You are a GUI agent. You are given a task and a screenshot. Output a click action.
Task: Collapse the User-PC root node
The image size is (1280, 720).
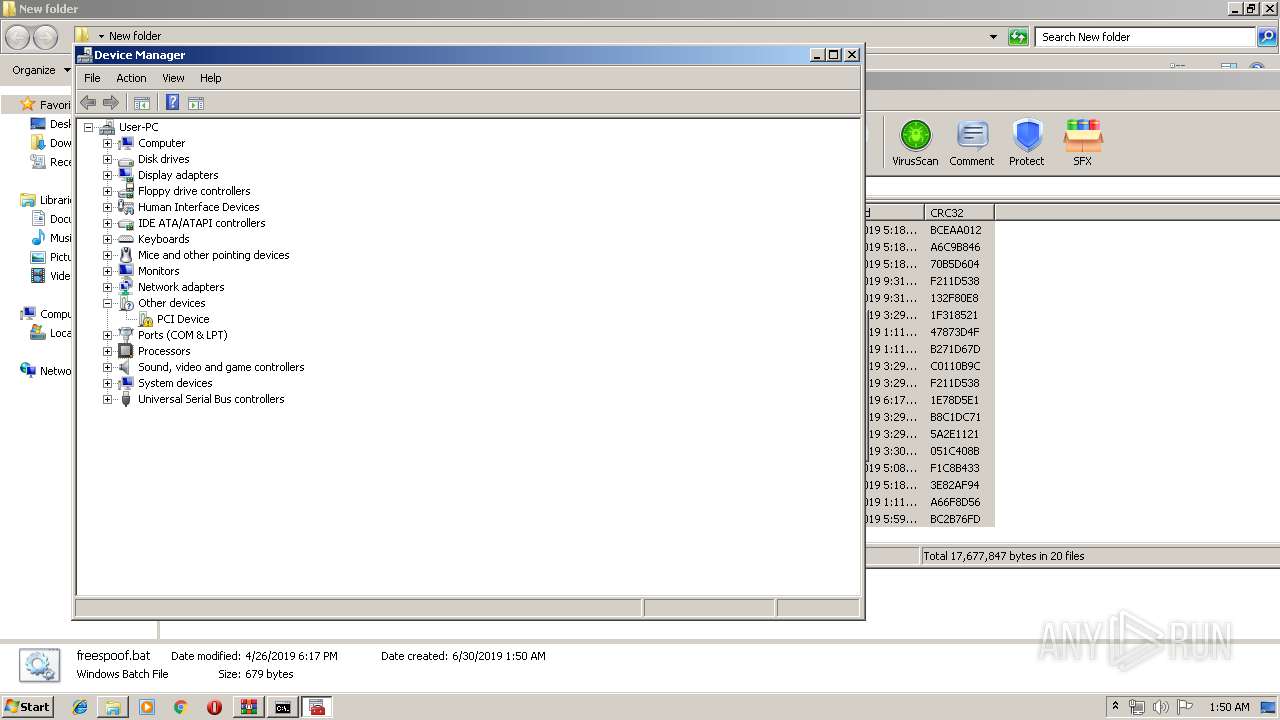tap(89, 127)
